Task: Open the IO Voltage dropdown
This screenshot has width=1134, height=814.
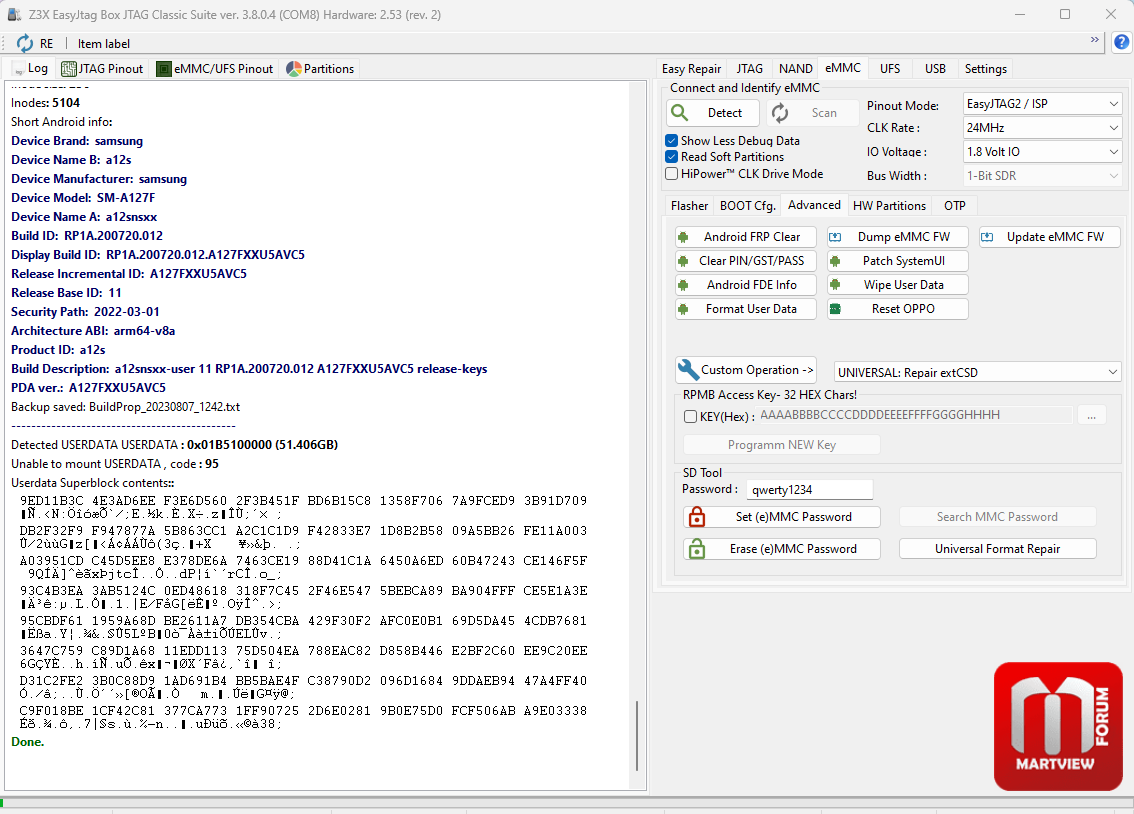Action: click(x=1042, y=152)
